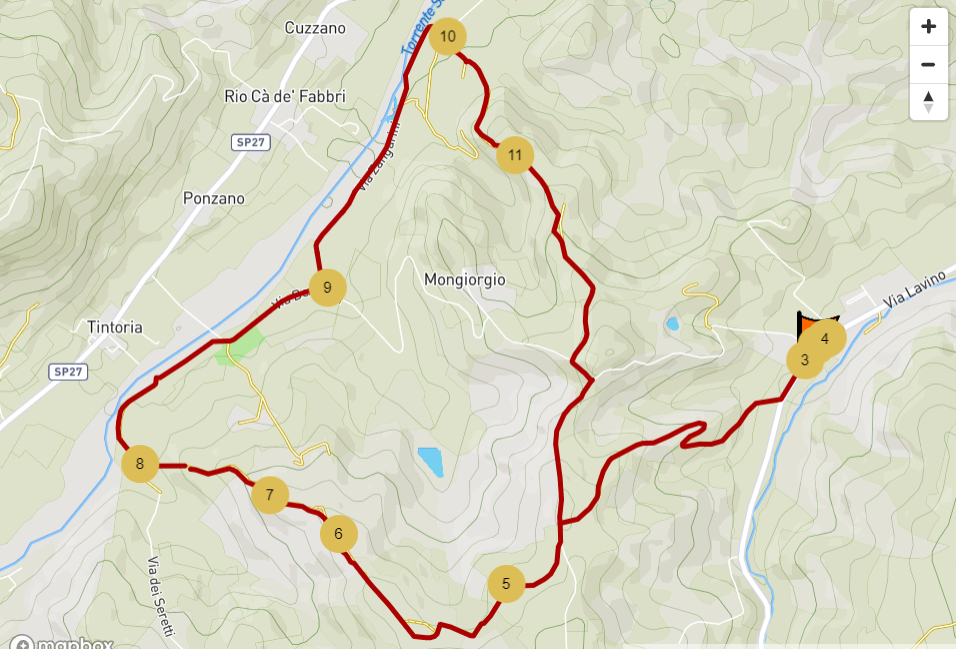Click the Mongiorgio place label

[465, 280]
